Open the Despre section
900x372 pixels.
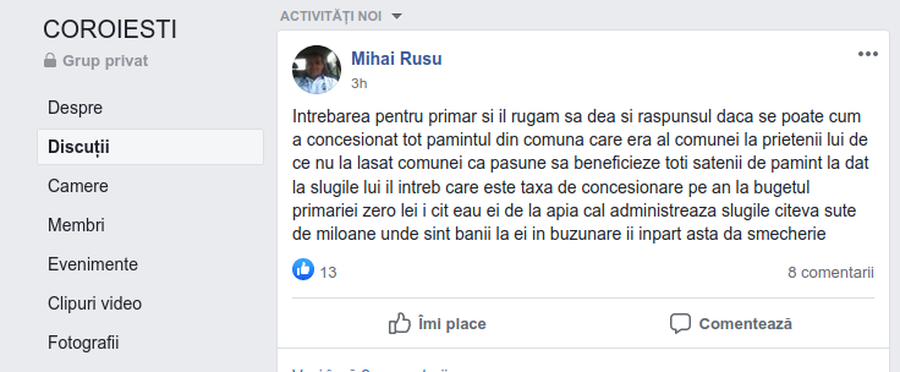[x=75, y=108]
